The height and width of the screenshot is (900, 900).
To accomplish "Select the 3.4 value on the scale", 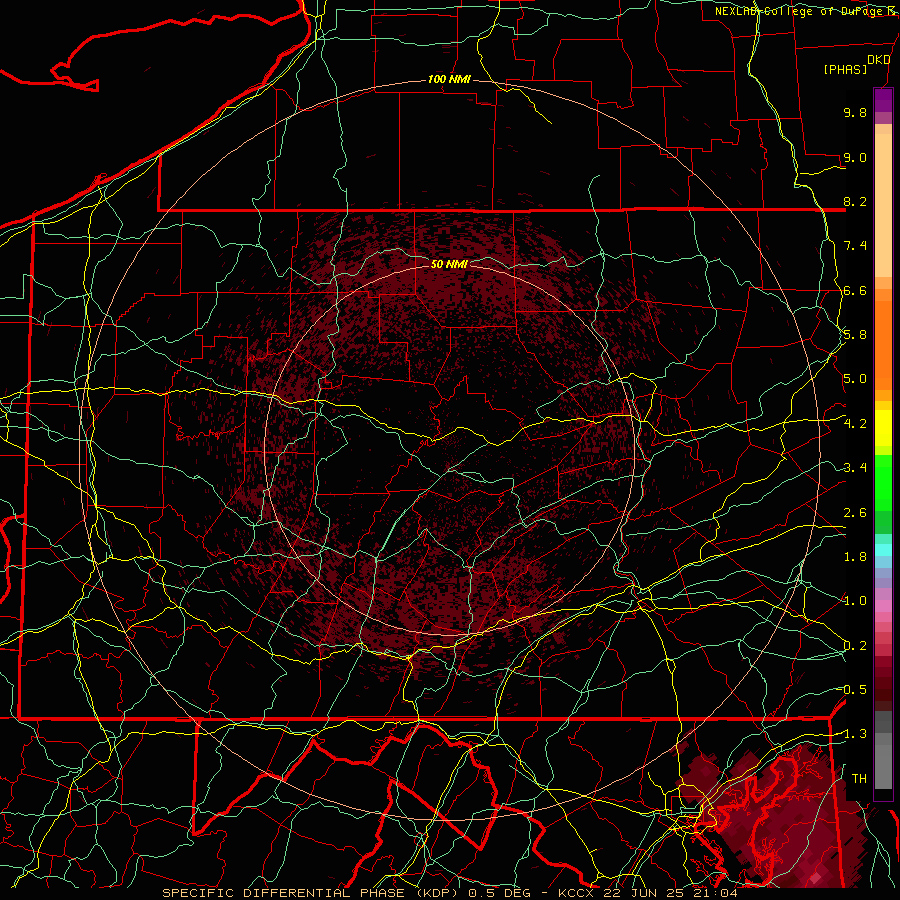I will pyautogui.click(x=855, y=468).
